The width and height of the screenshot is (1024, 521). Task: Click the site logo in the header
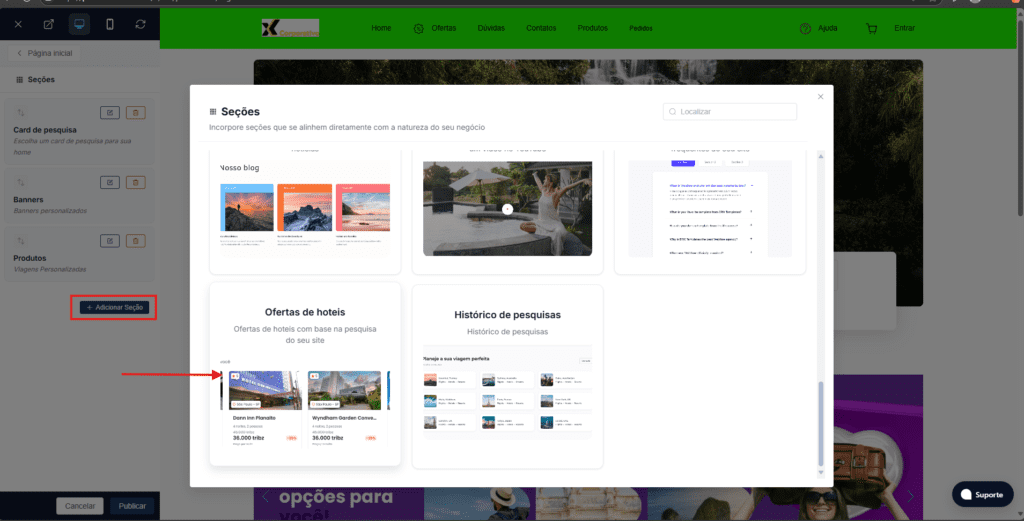pyautogui.click(x=290, y=28)
